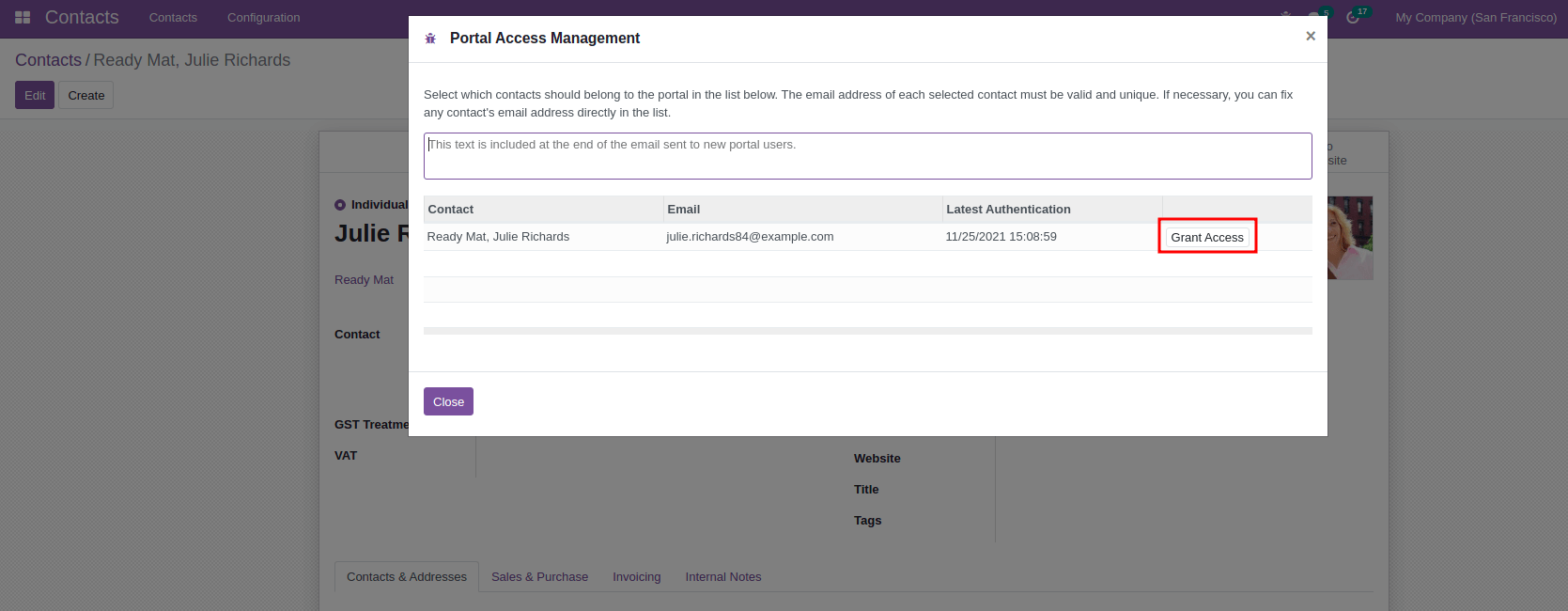Open the activities clock icon
This screenshot has height=611, width=1568.
pyautogui.click(x=1353, y=18)
